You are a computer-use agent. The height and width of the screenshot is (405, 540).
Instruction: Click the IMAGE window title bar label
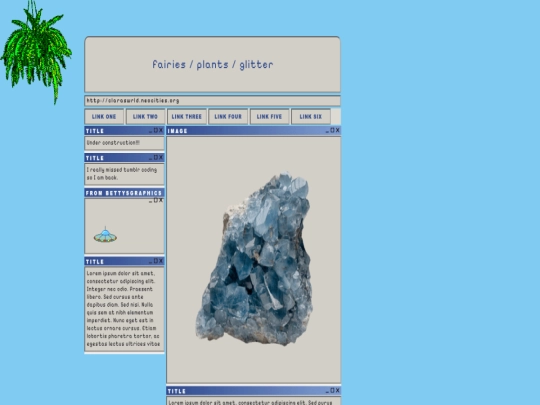[178, 131]
